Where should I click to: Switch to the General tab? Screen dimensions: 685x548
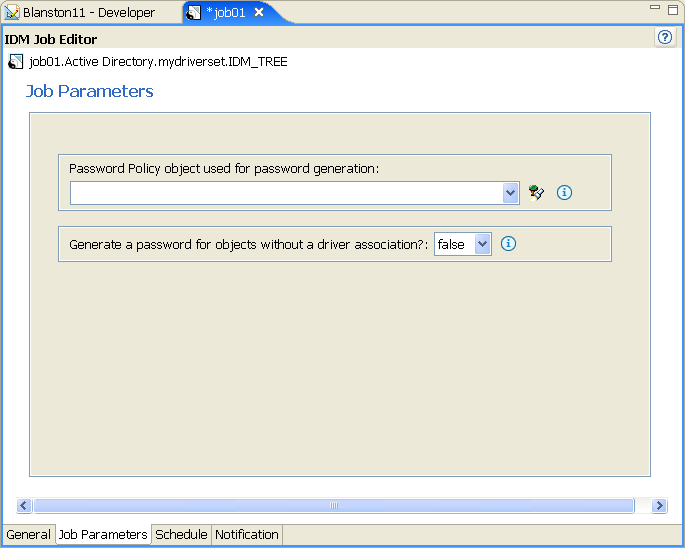click(28, 535)
